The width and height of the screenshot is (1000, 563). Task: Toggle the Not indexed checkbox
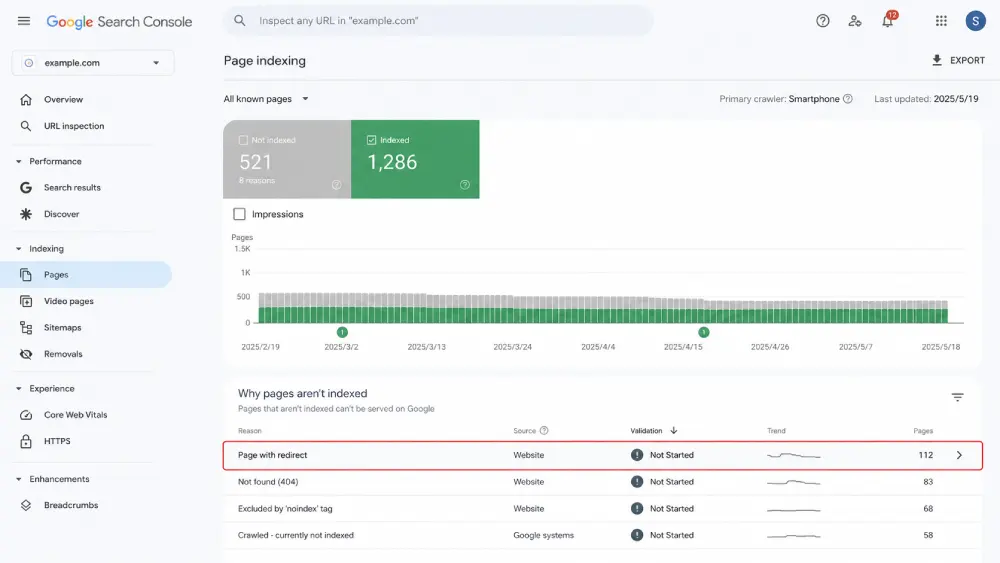(243, 140)
